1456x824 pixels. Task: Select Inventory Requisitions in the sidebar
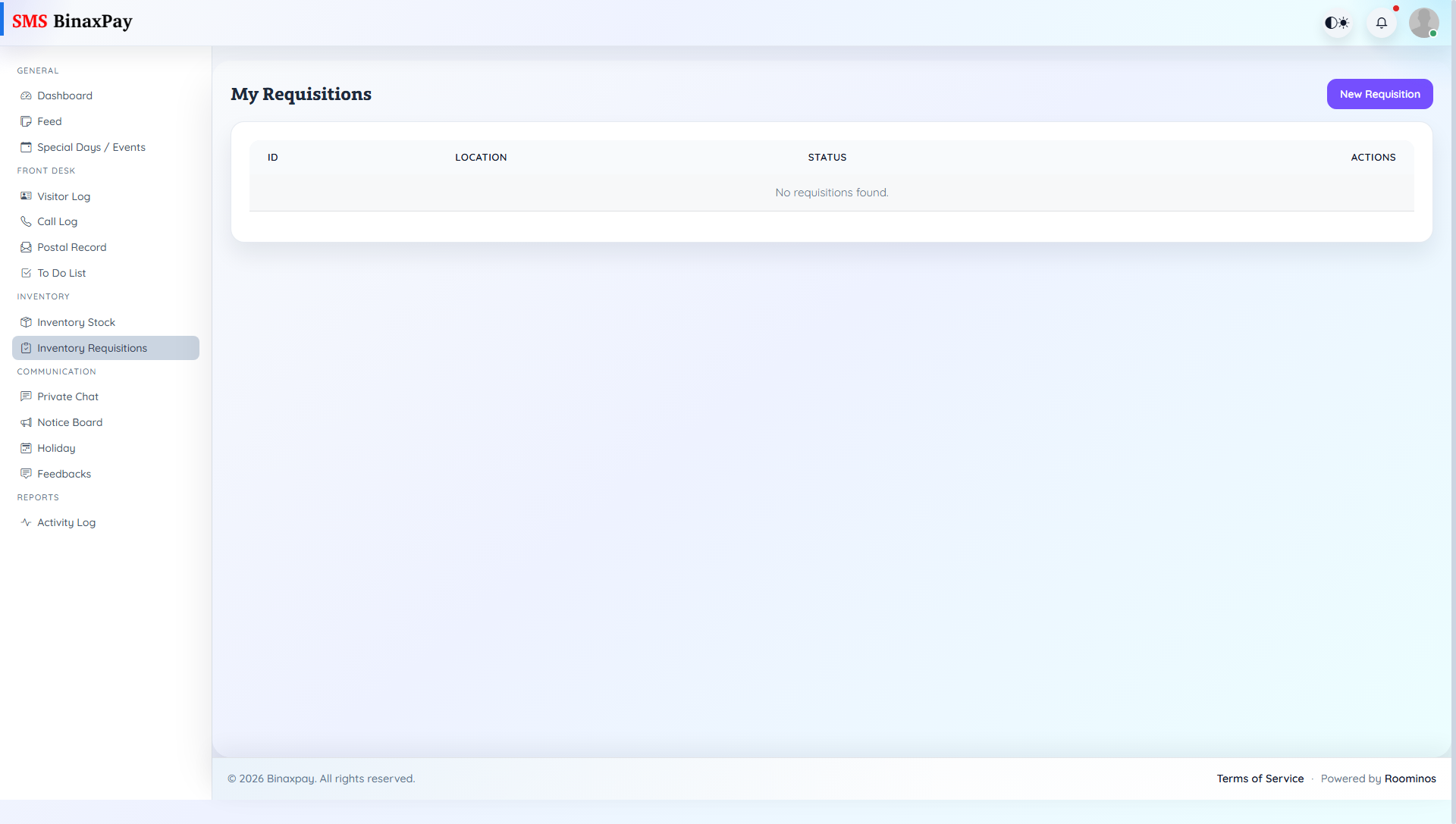click(92, 348)
